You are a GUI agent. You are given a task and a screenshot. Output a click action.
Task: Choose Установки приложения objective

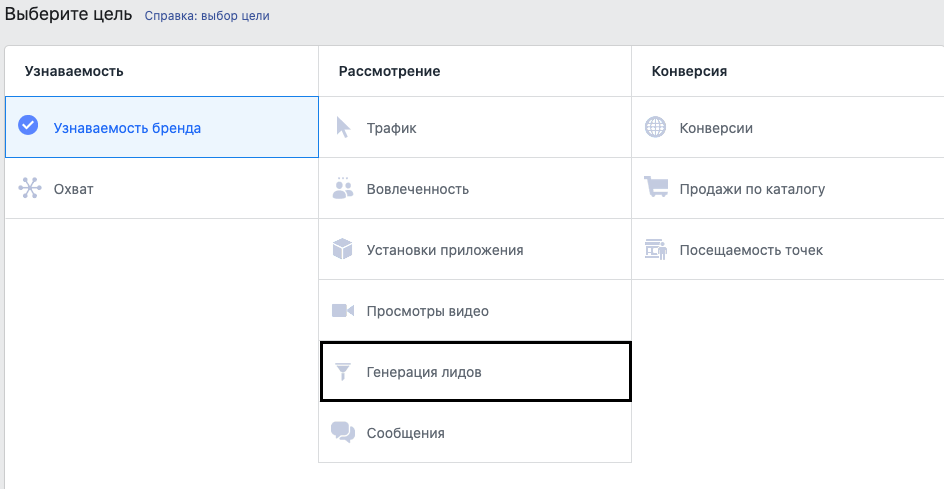(x=475, y=249)
